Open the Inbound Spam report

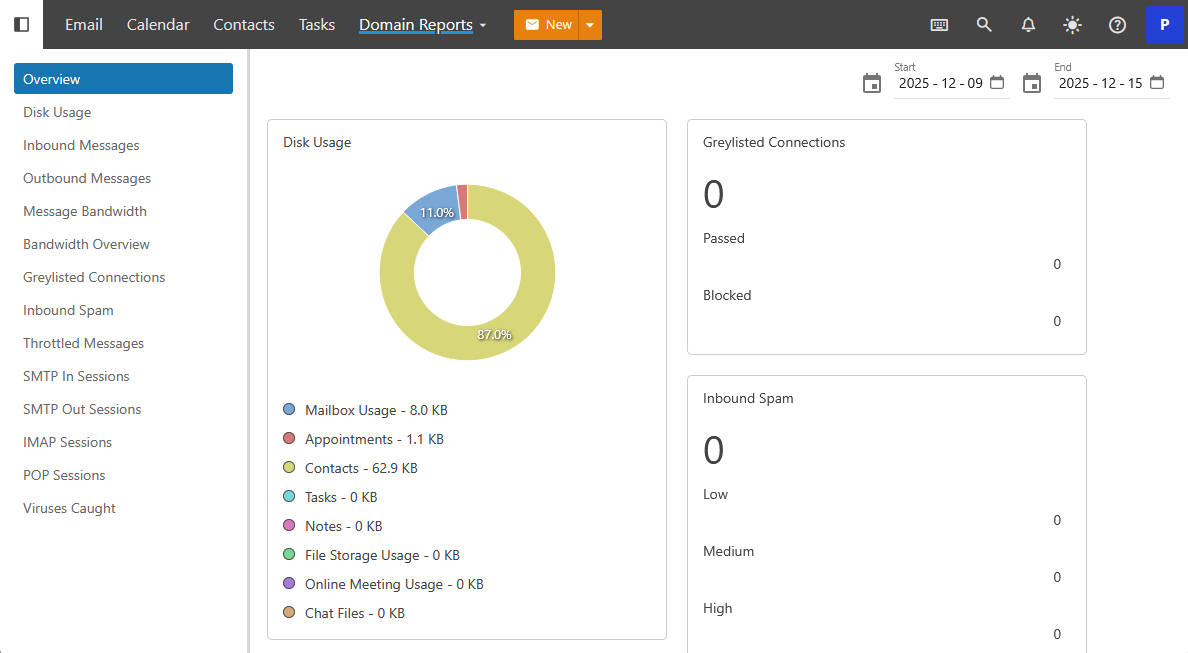[68, 310]
